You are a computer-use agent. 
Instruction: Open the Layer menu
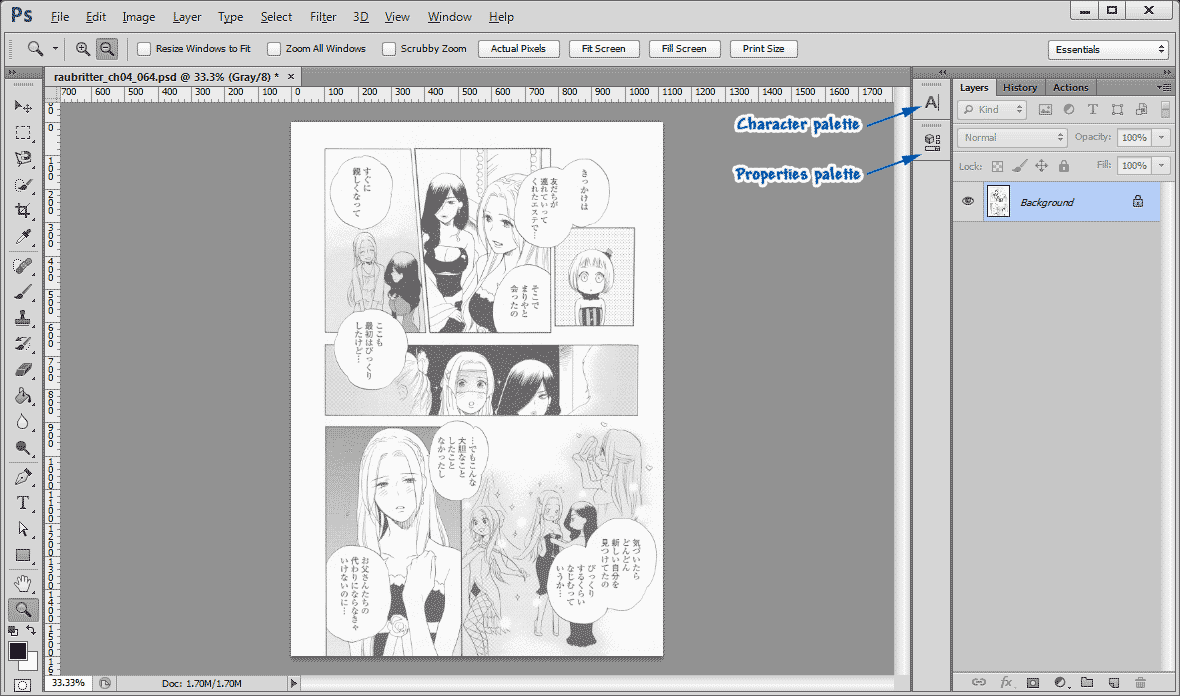coord(187,17)
